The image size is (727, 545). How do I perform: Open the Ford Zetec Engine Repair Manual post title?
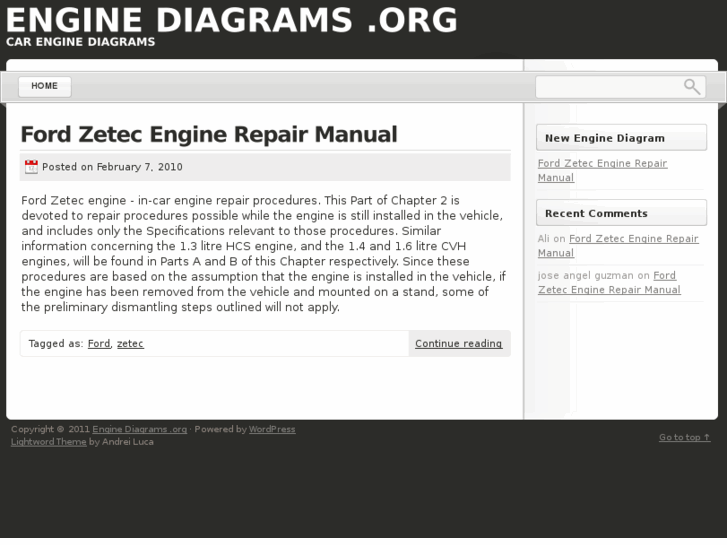(x=209, y=135)
